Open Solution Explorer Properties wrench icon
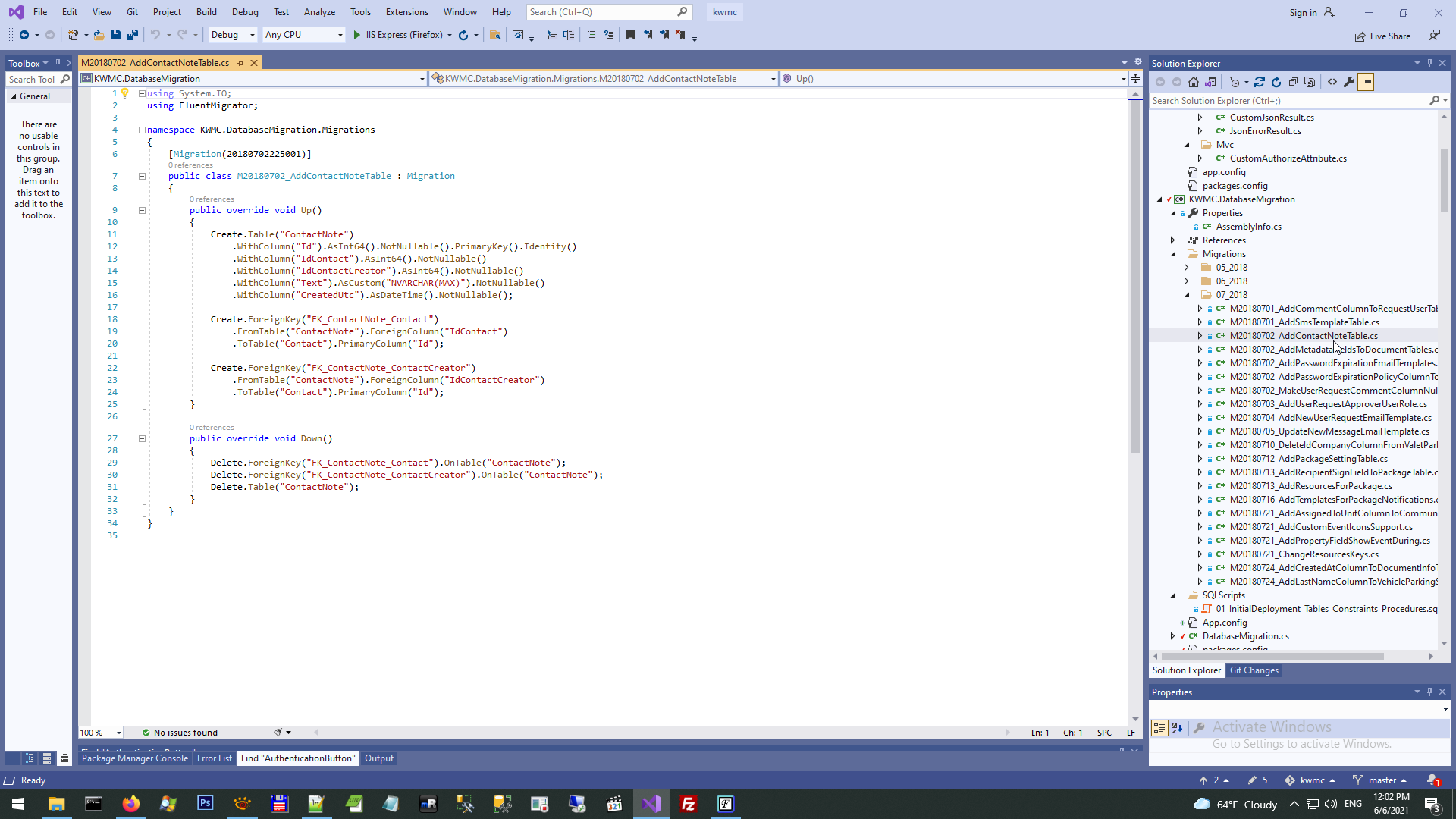Screen dimensions: 1456x819 [x=1349, y=82]
